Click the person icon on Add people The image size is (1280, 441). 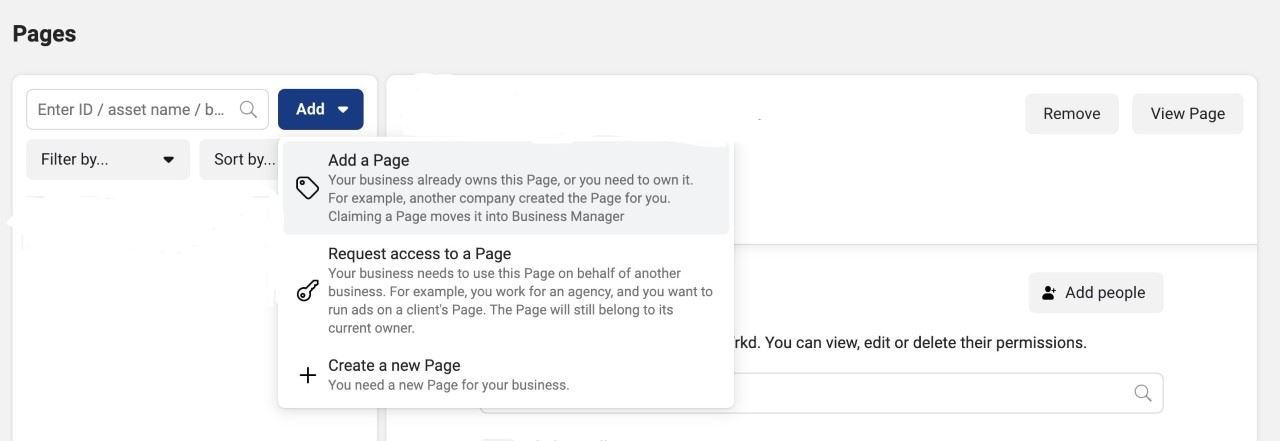(x=1049, y=293)
